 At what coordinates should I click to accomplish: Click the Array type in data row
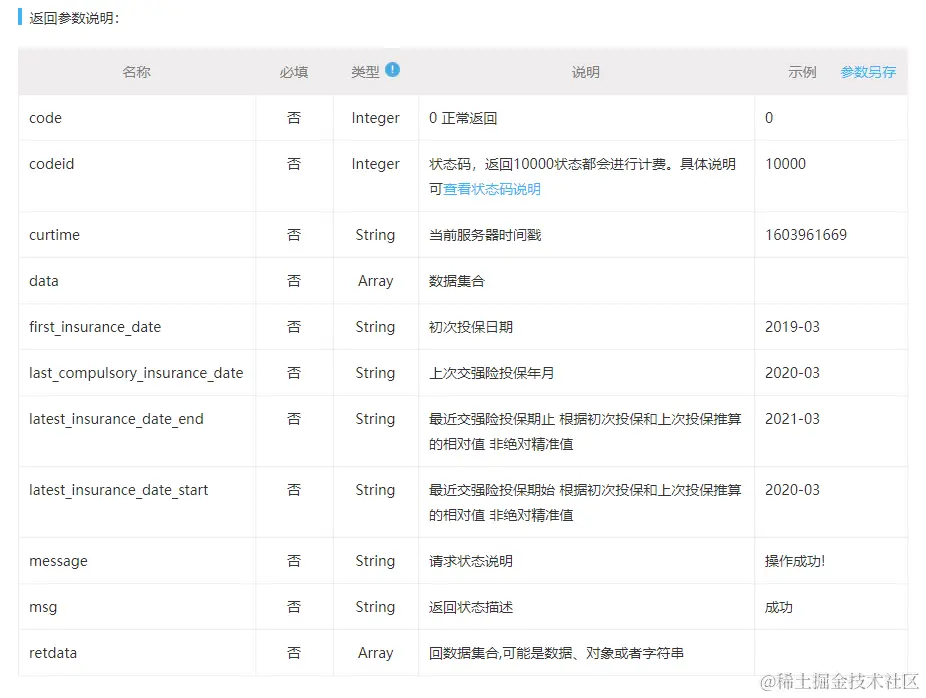[x=376, y=281]
